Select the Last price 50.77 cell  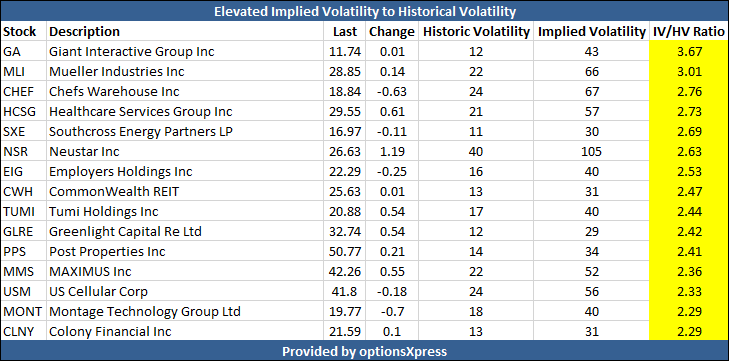point(345,251)
